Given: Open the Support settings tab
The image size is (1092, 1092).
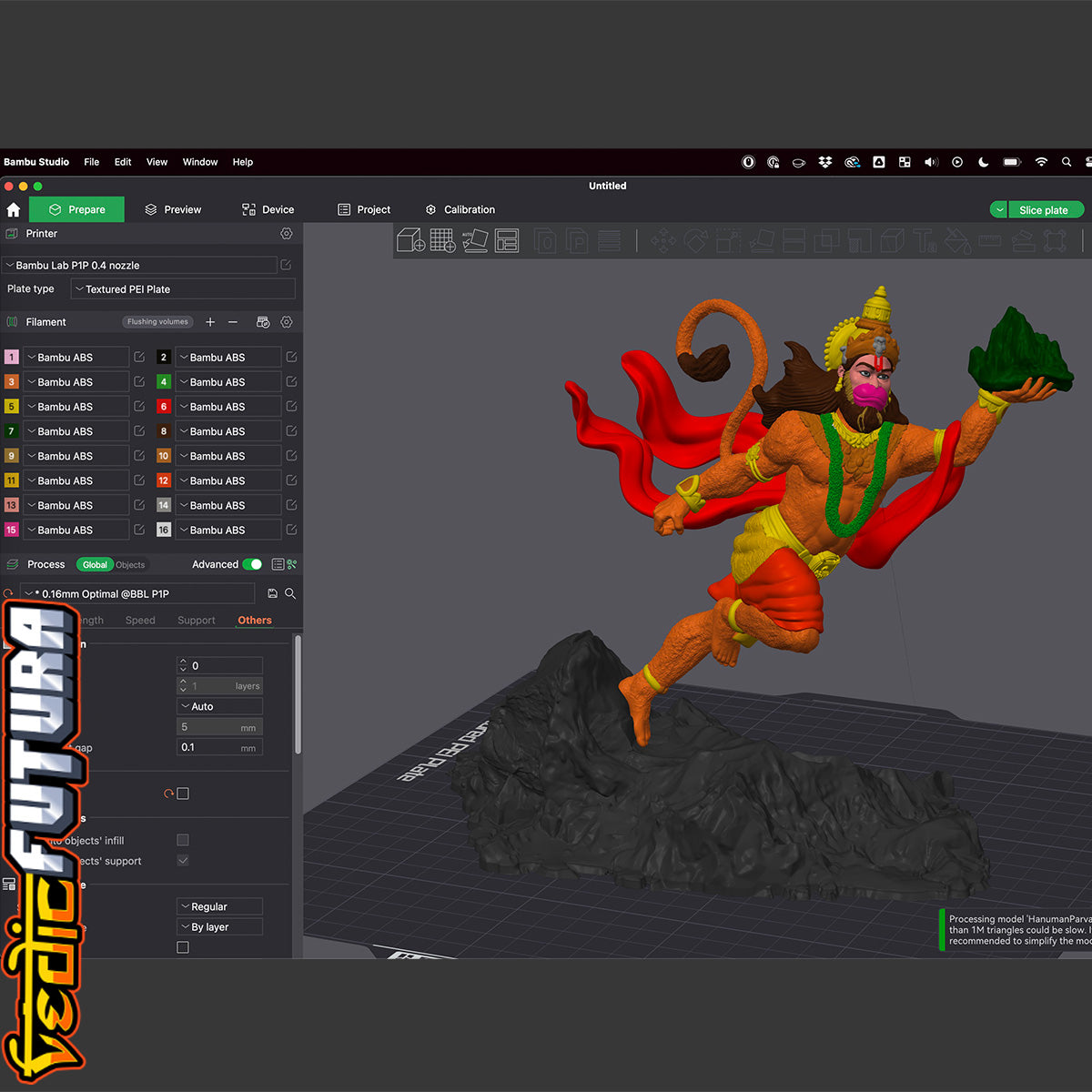Looking at the screenshot, I should coord(197,621).
